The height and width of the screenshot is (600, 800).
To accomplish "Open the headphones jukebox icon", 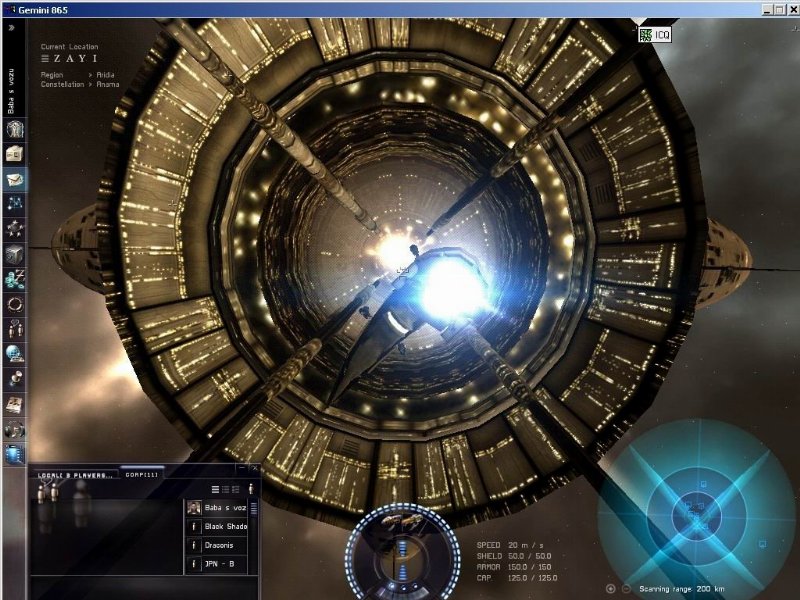I will 15,430.
